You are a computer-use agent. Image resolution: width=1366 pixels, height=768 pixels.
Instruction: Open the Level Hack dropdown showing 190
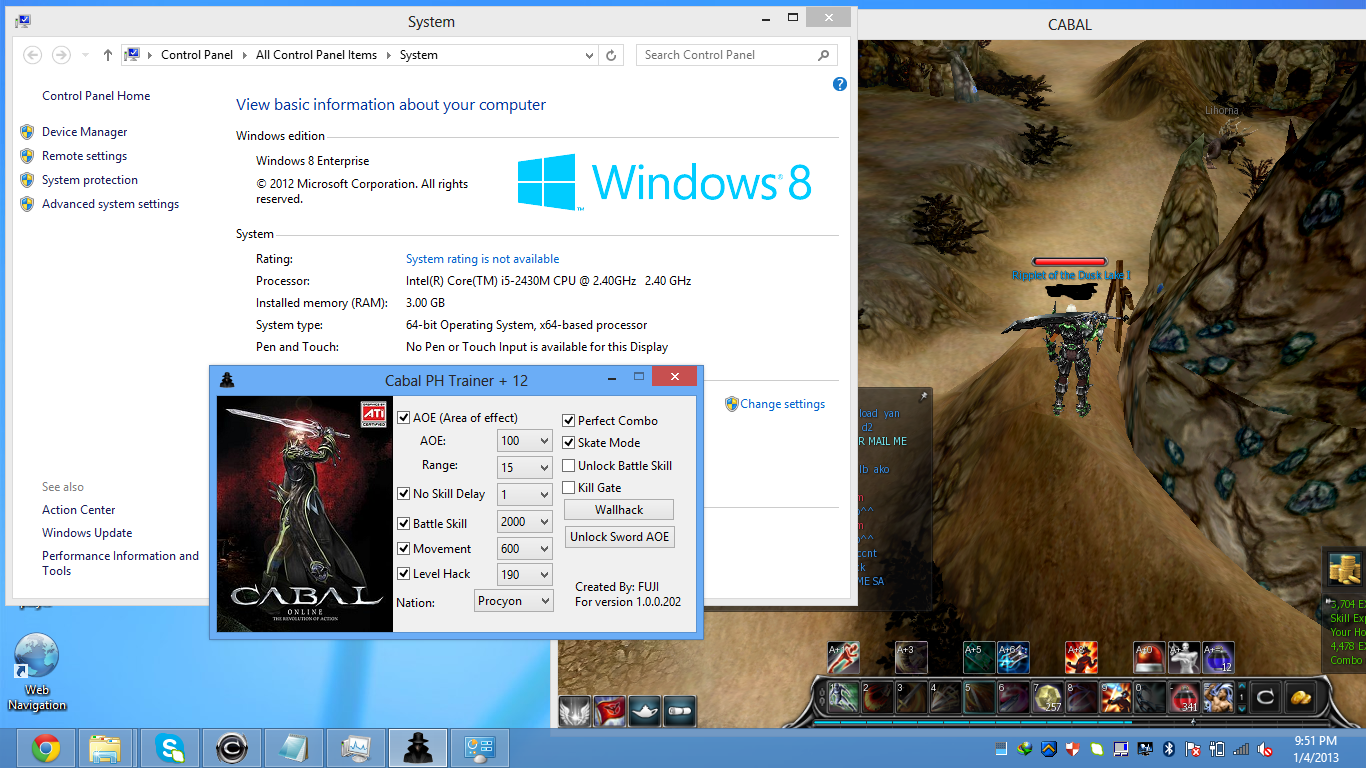click(x=525, y=575)
